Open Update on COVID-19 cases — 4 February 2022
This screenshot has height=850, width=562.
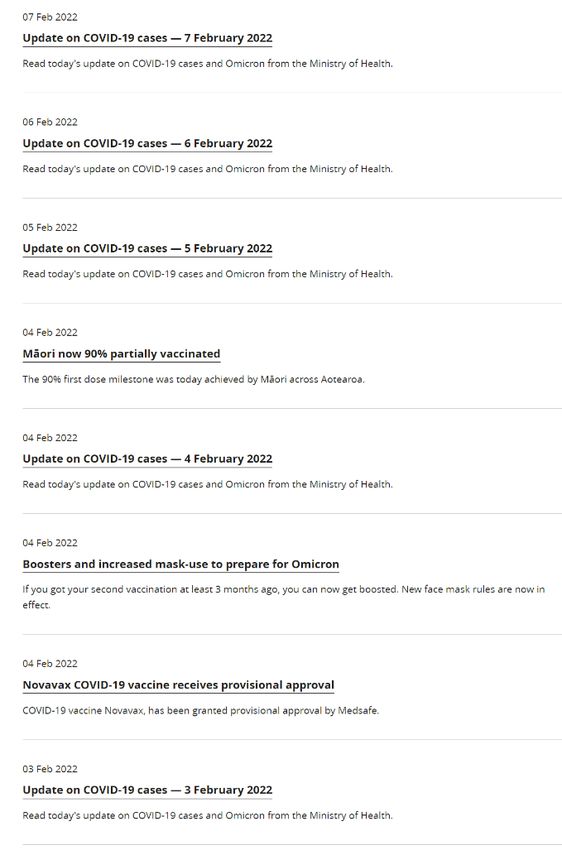pos(147,459)
